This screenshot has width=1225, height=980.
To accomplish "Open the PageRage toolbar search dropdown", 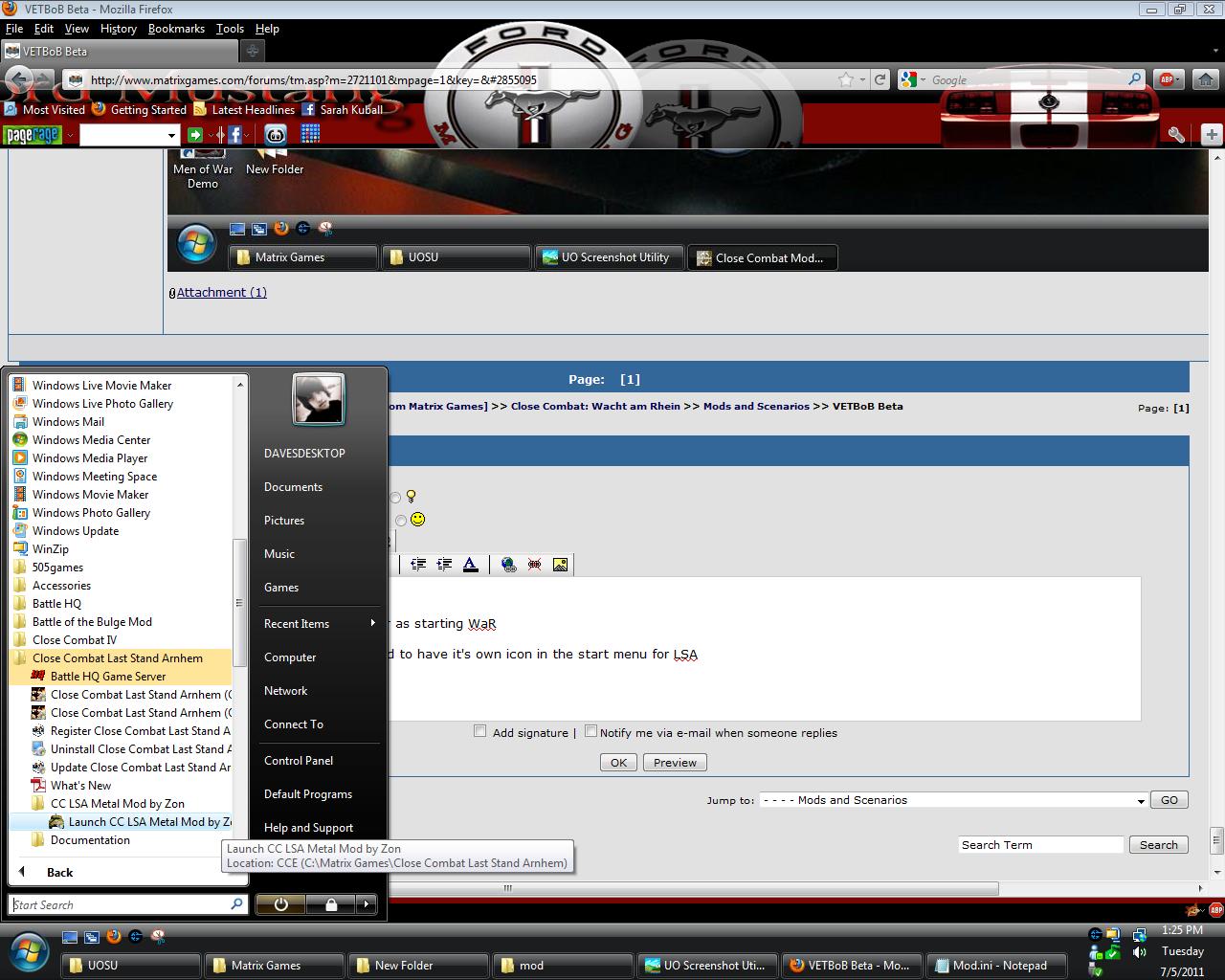I will coord(172,136).
